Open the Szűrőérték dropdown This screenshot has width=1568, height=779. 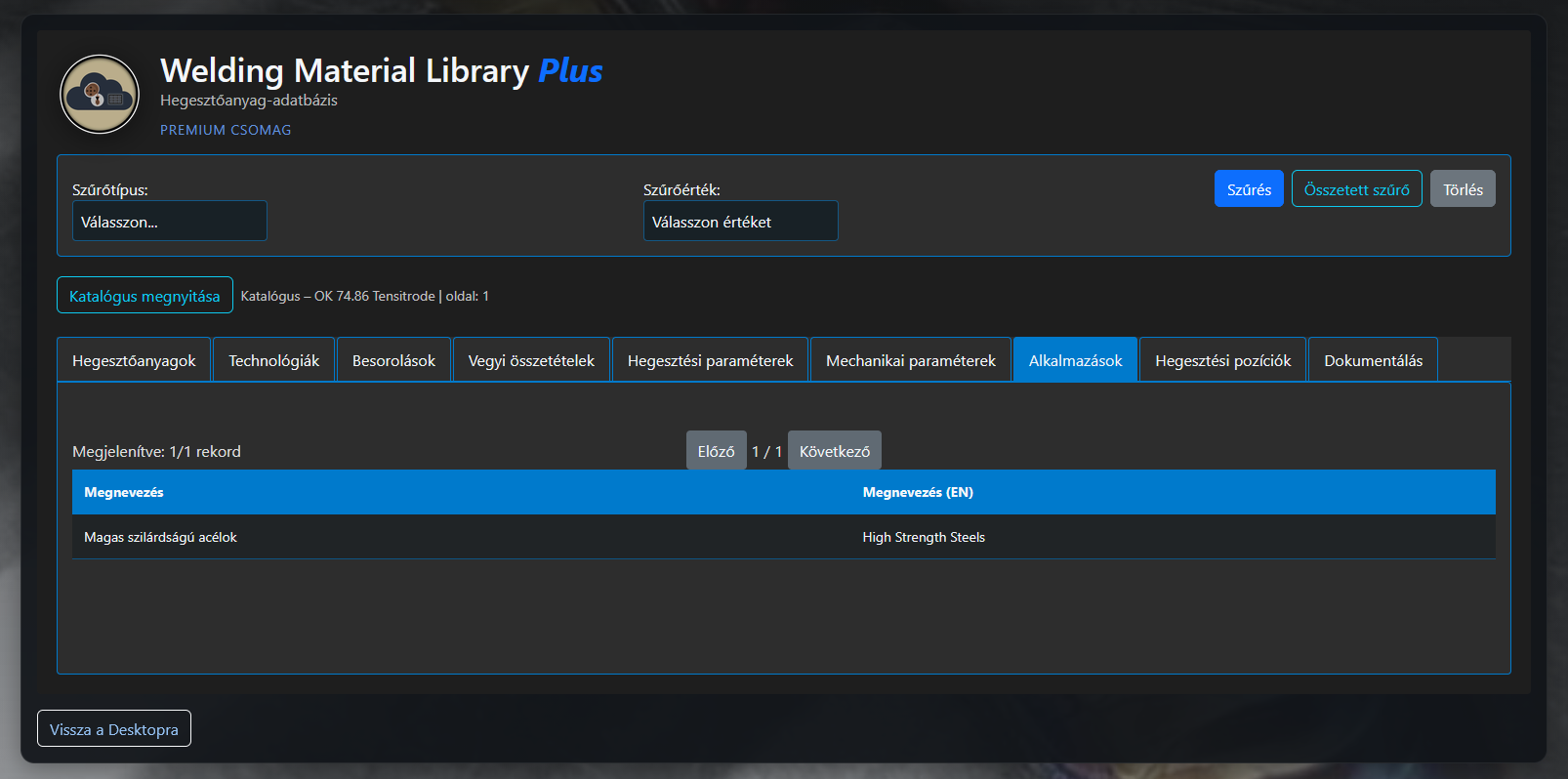pos(741,221)
